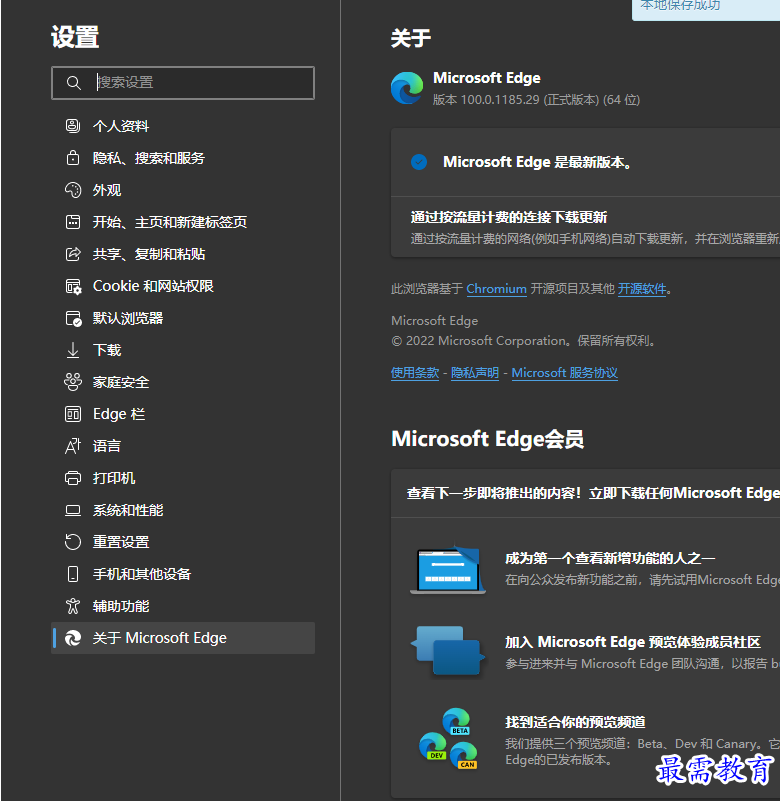Click the language icon for 语言
Screen dimensions: 780x801
tap(73, 446)
